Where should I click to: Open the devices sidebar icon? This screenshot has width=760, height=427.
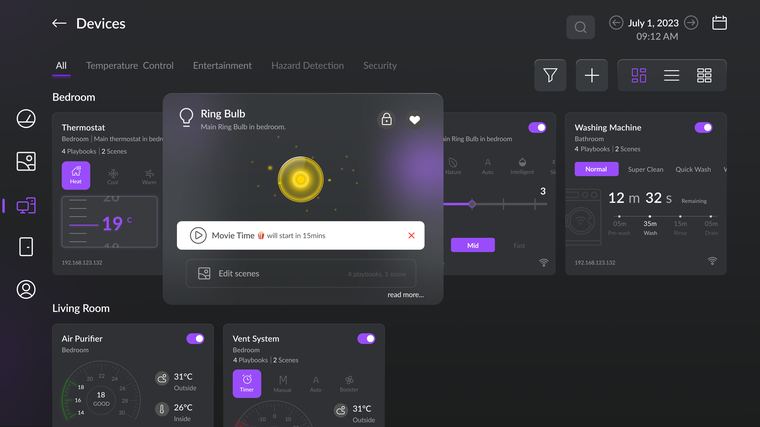tap(26, 206)
